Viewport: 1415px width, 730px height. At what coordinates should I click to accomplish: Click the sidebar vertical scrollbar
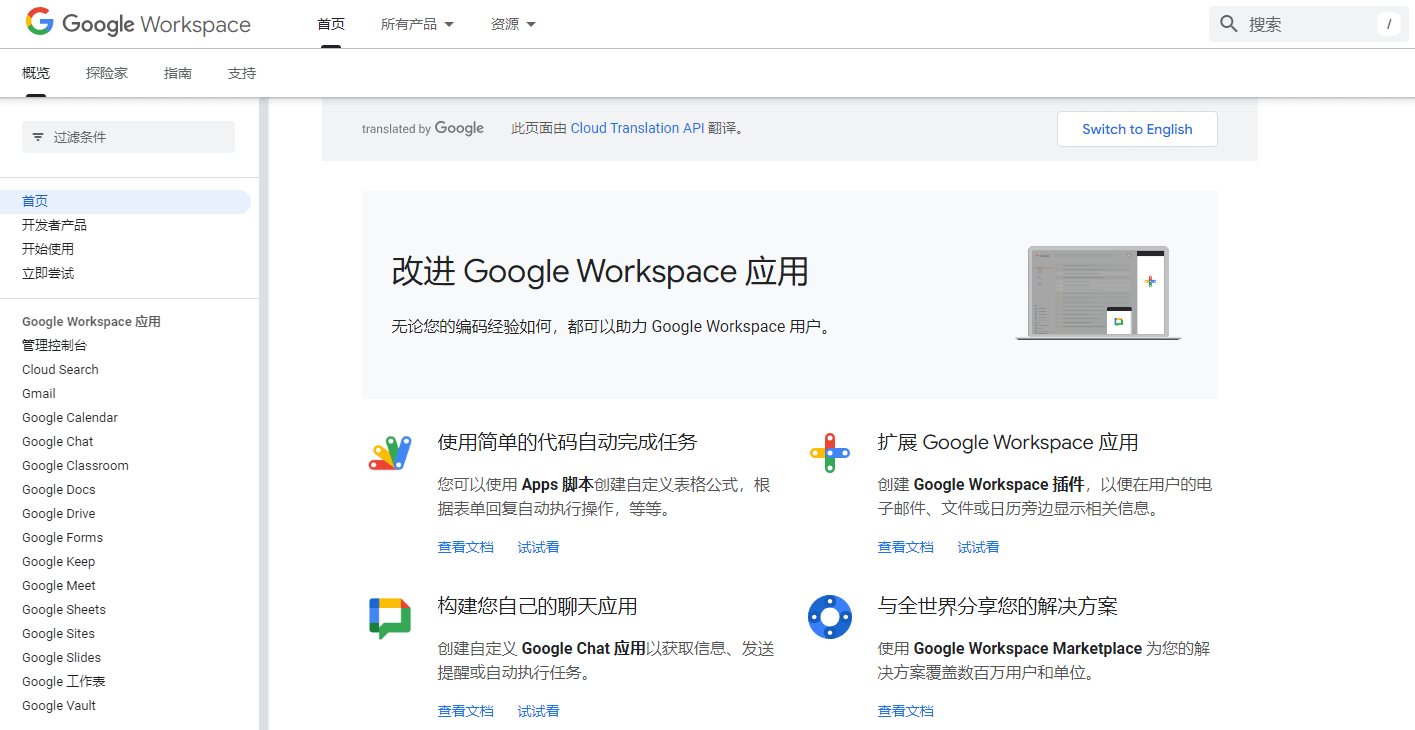tap(264, 413)
